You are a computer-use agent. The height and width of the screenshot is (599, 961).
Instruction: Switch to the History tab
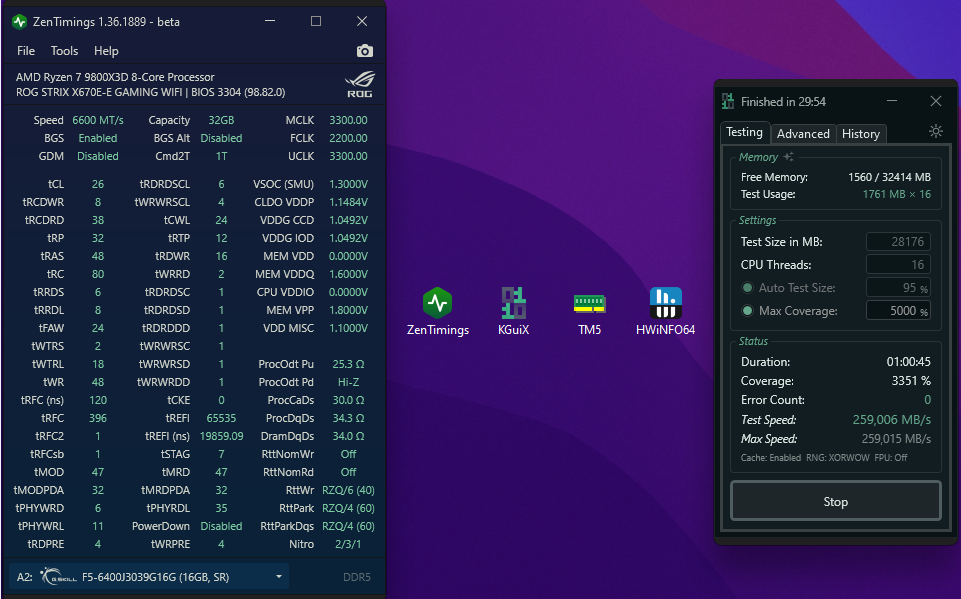[860, 134]
